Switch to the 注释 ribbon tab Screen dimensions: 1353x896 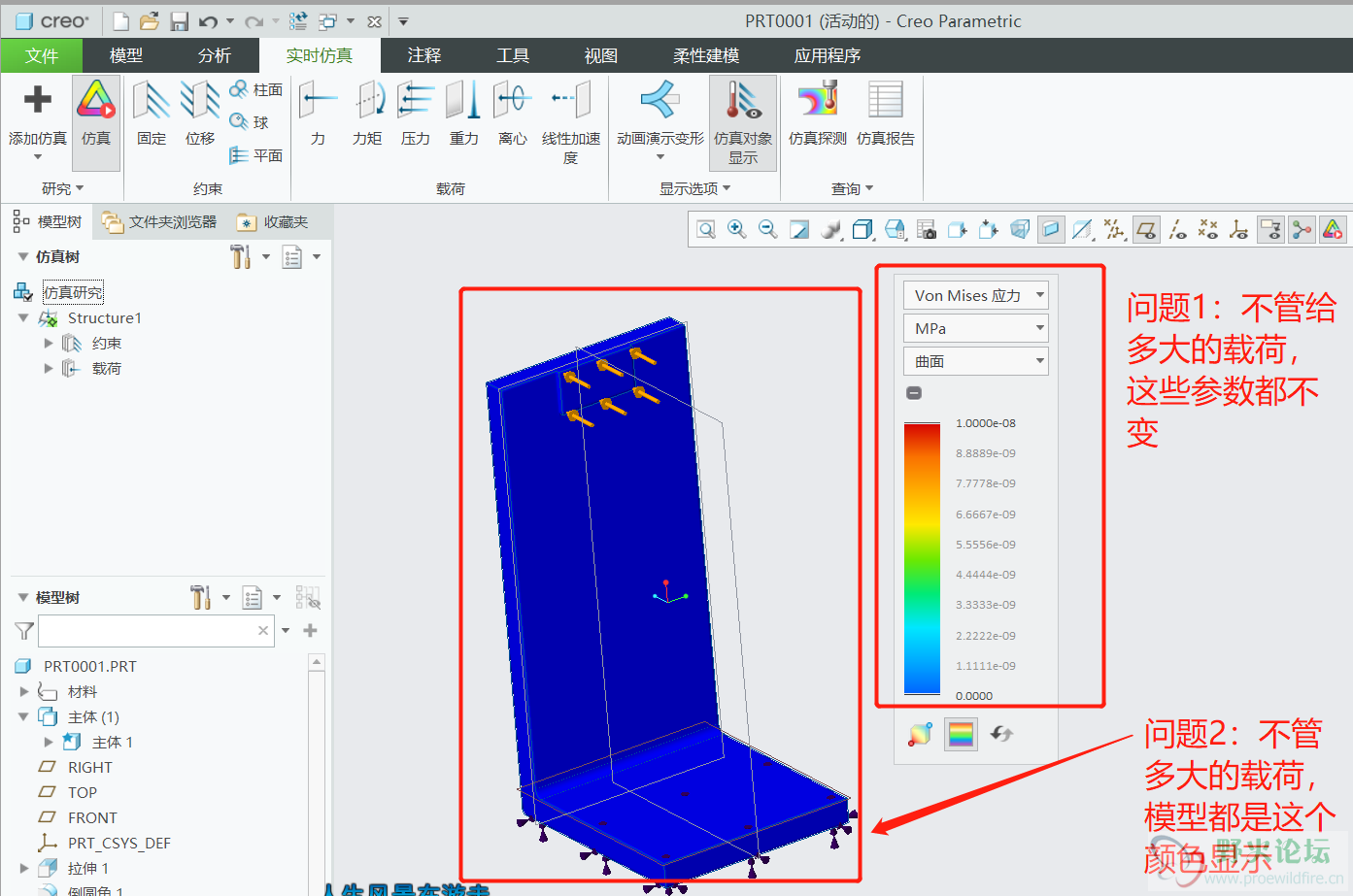click(x=424, y=55)
